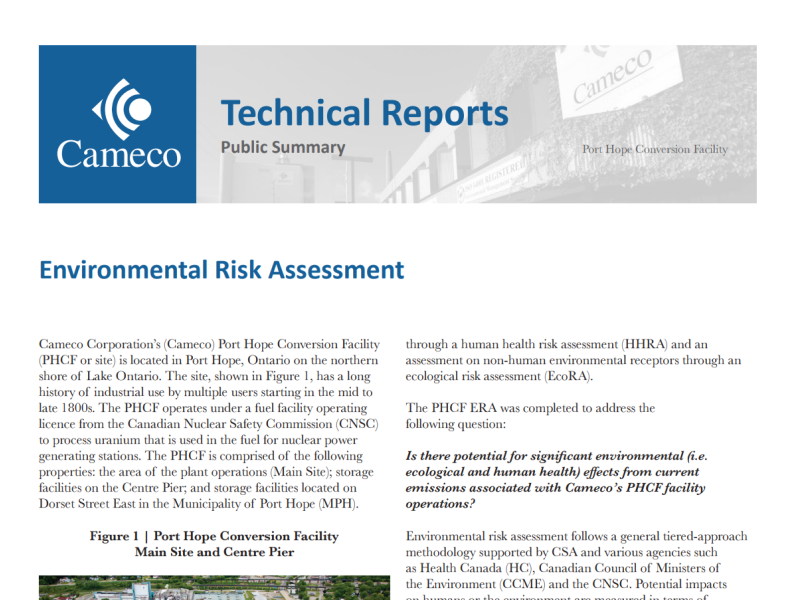Click the Cameco logo in the blue box
Image resolution: width=800 pixels, height=600 pixels.
tap(118, 124)
